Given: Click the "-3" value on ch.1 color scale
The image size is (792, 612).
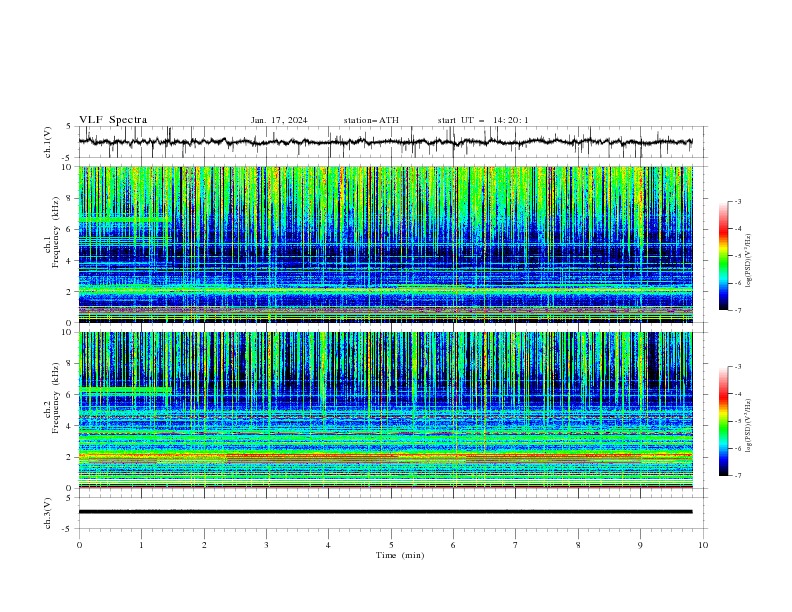Looking at the screenshot, I should click(738, 201).
